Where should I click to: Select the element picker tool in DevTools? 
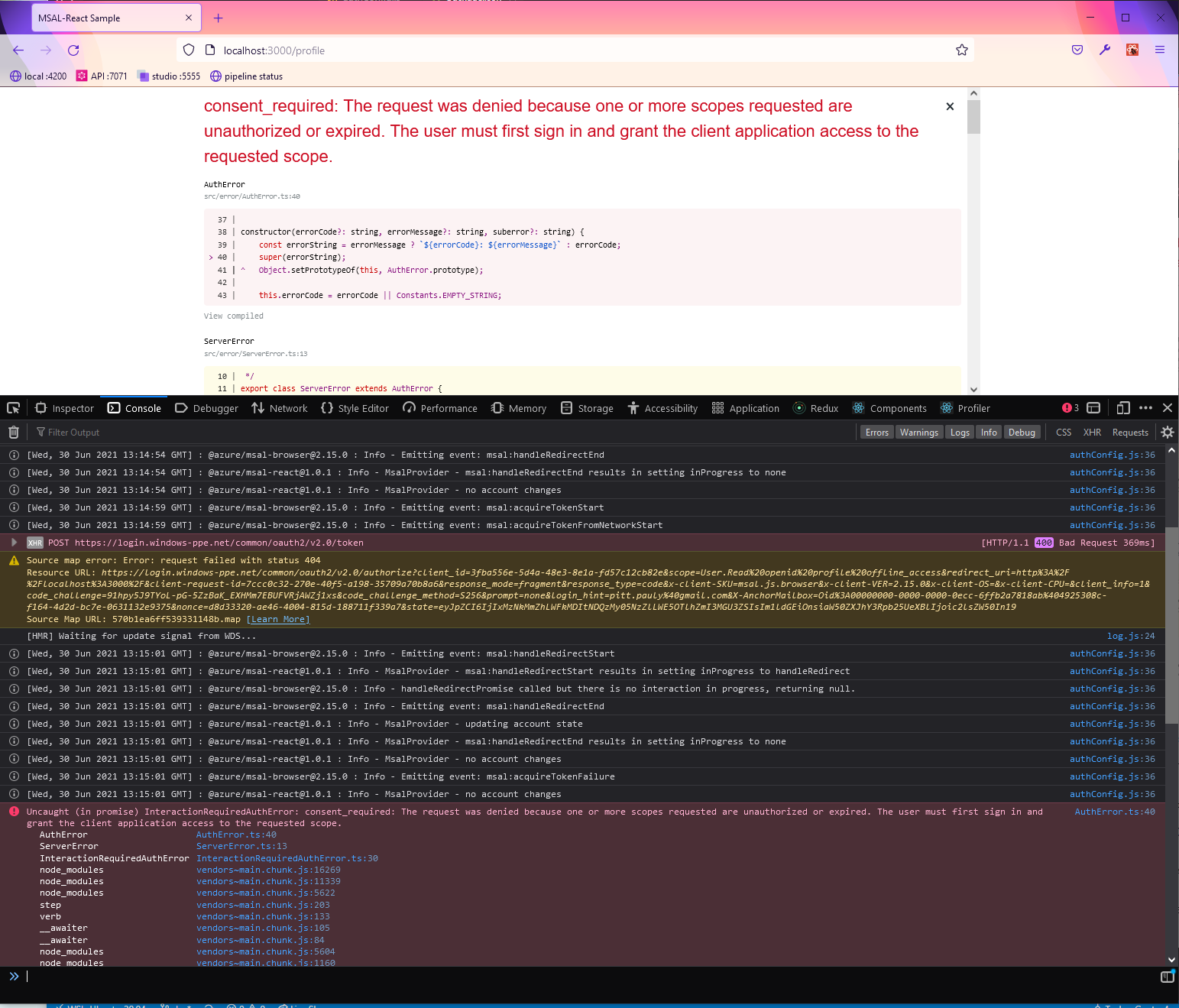[x=12, y=408]
